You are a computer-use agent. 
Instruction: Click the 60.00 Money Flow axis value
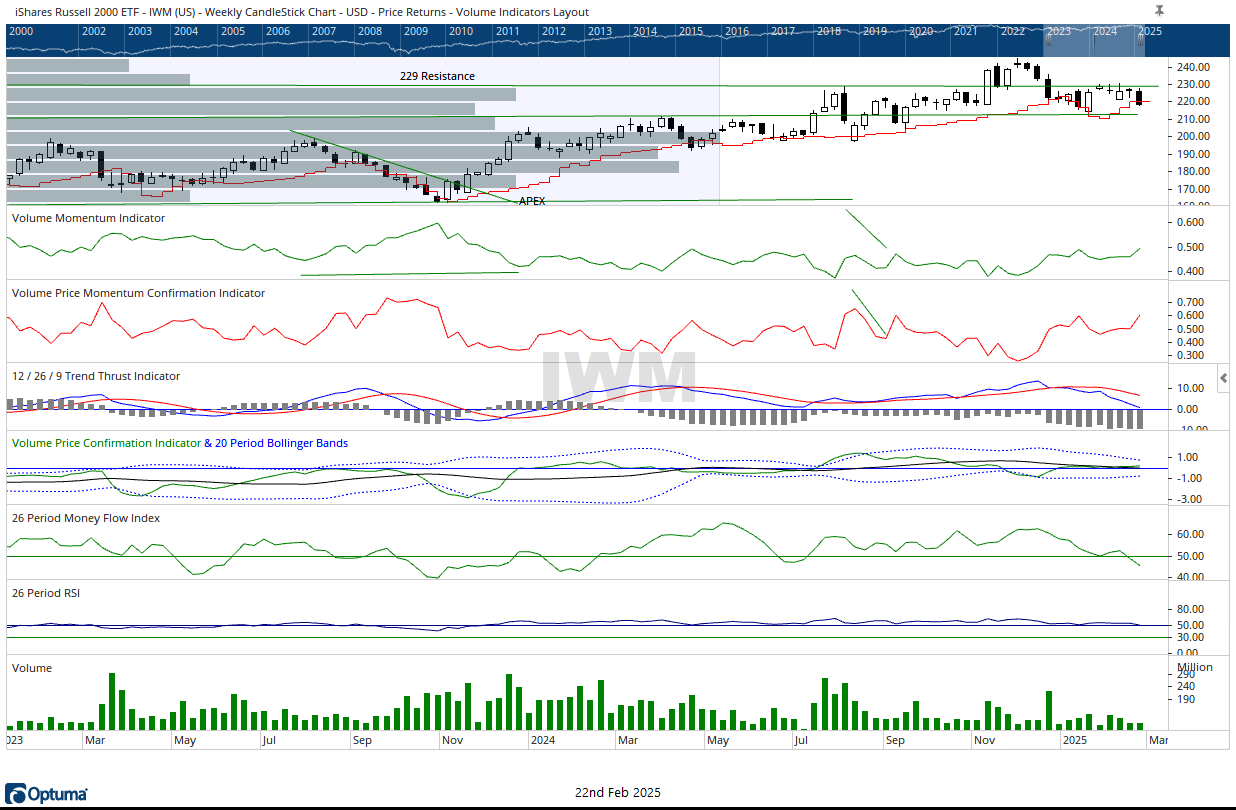[1191, 534]
